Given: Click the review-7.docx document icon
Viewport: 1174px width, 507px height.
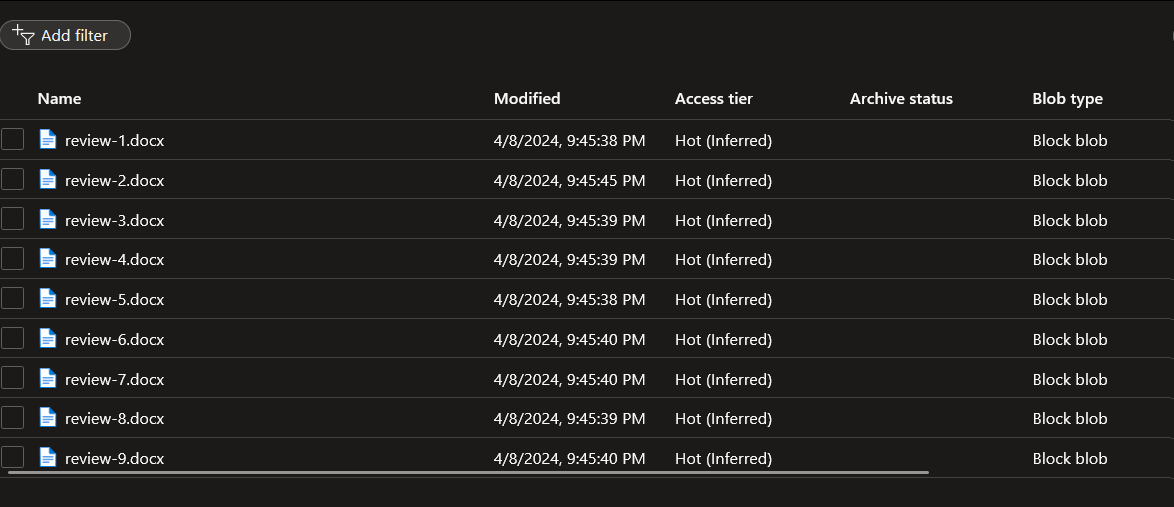Looking at the screenshot, I should pos(48,378).
